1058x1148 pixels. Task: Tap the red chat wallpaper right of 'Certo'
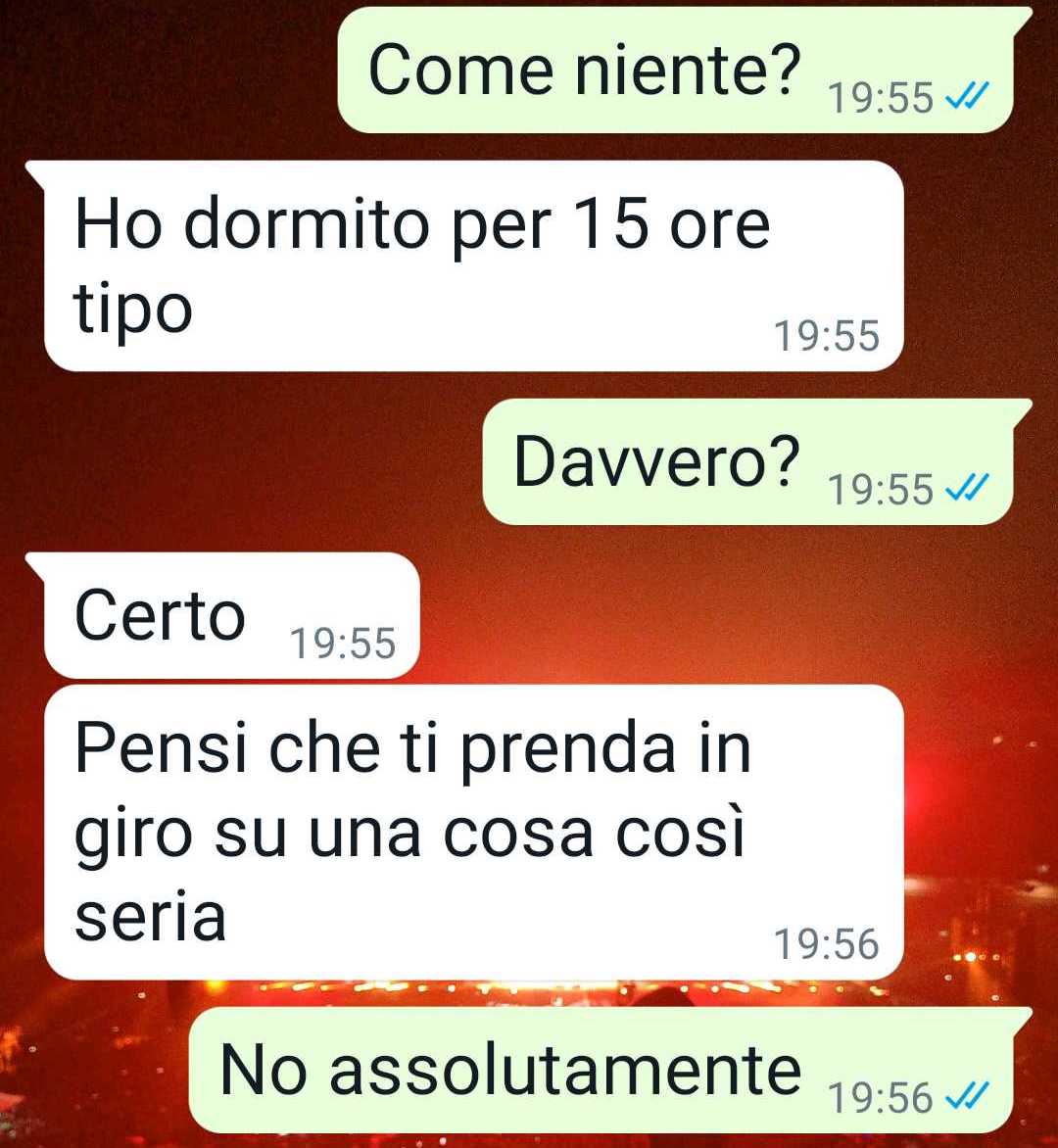732,616
